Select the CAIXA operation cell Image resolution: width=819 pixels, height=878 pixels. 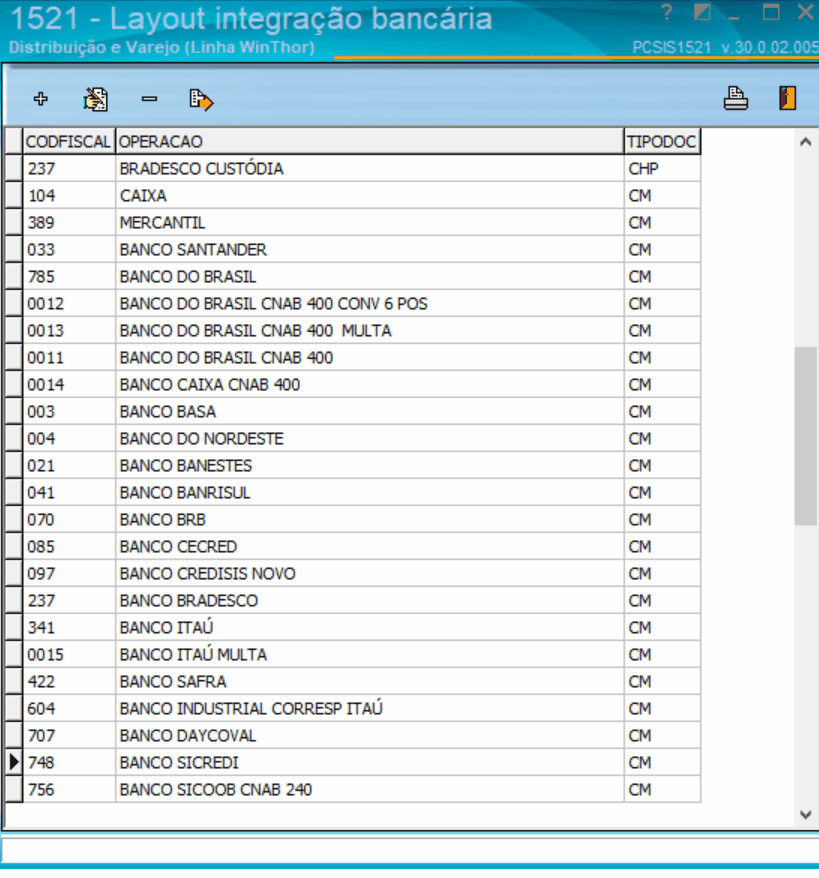click(369, 195)
